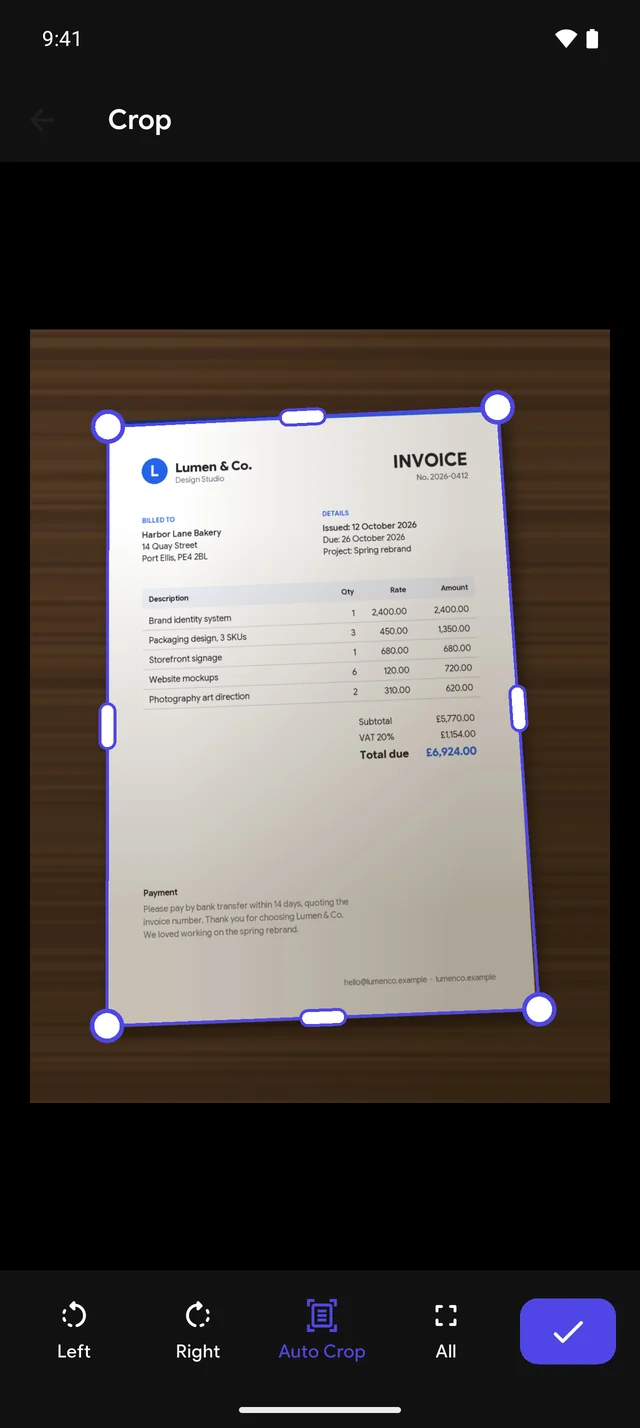This screenshot has height=1428, width=640.
Task: Rotate the scan left
Action: (74, 1331)
